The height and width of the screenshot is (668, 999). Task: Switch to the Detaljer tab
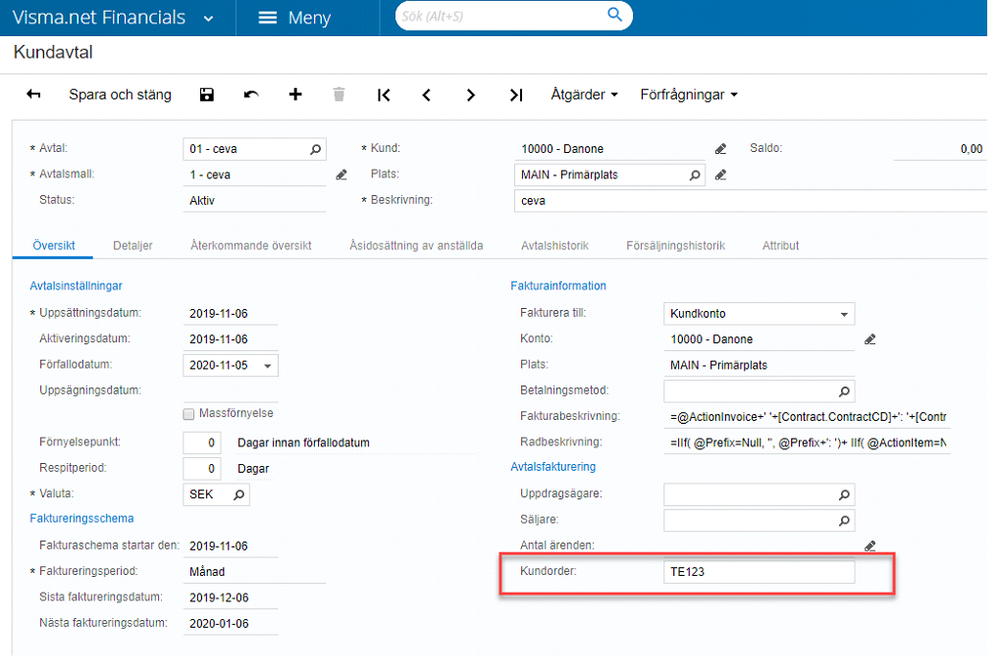[133, 245]
